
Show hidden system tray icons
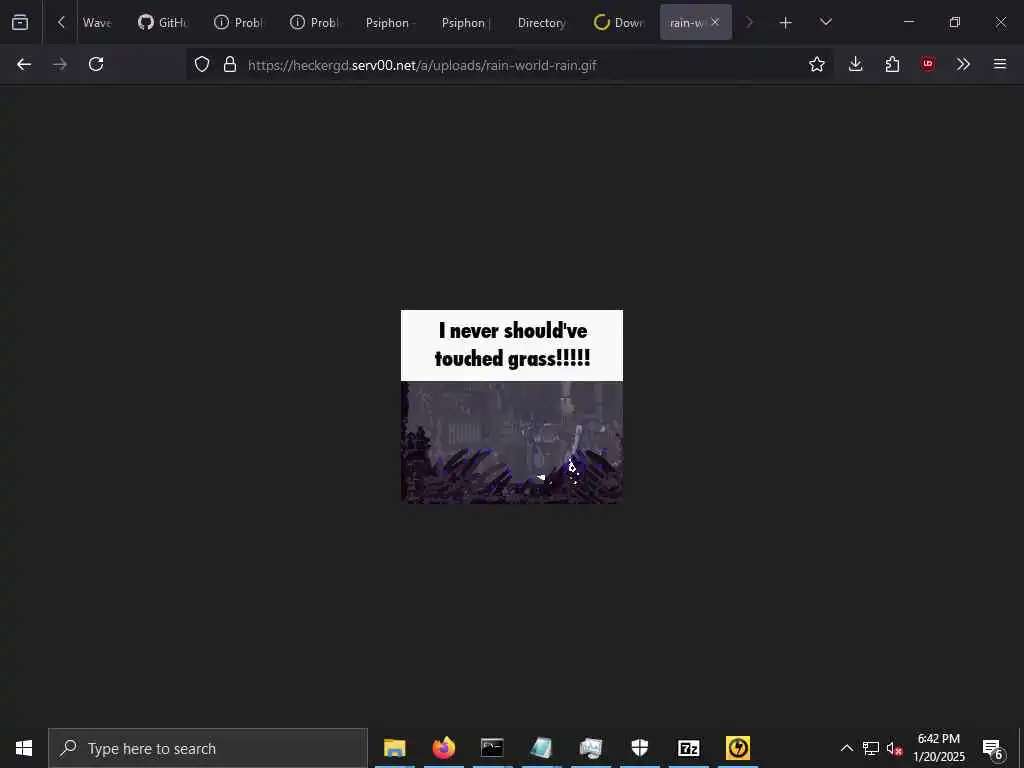(846, 748)
